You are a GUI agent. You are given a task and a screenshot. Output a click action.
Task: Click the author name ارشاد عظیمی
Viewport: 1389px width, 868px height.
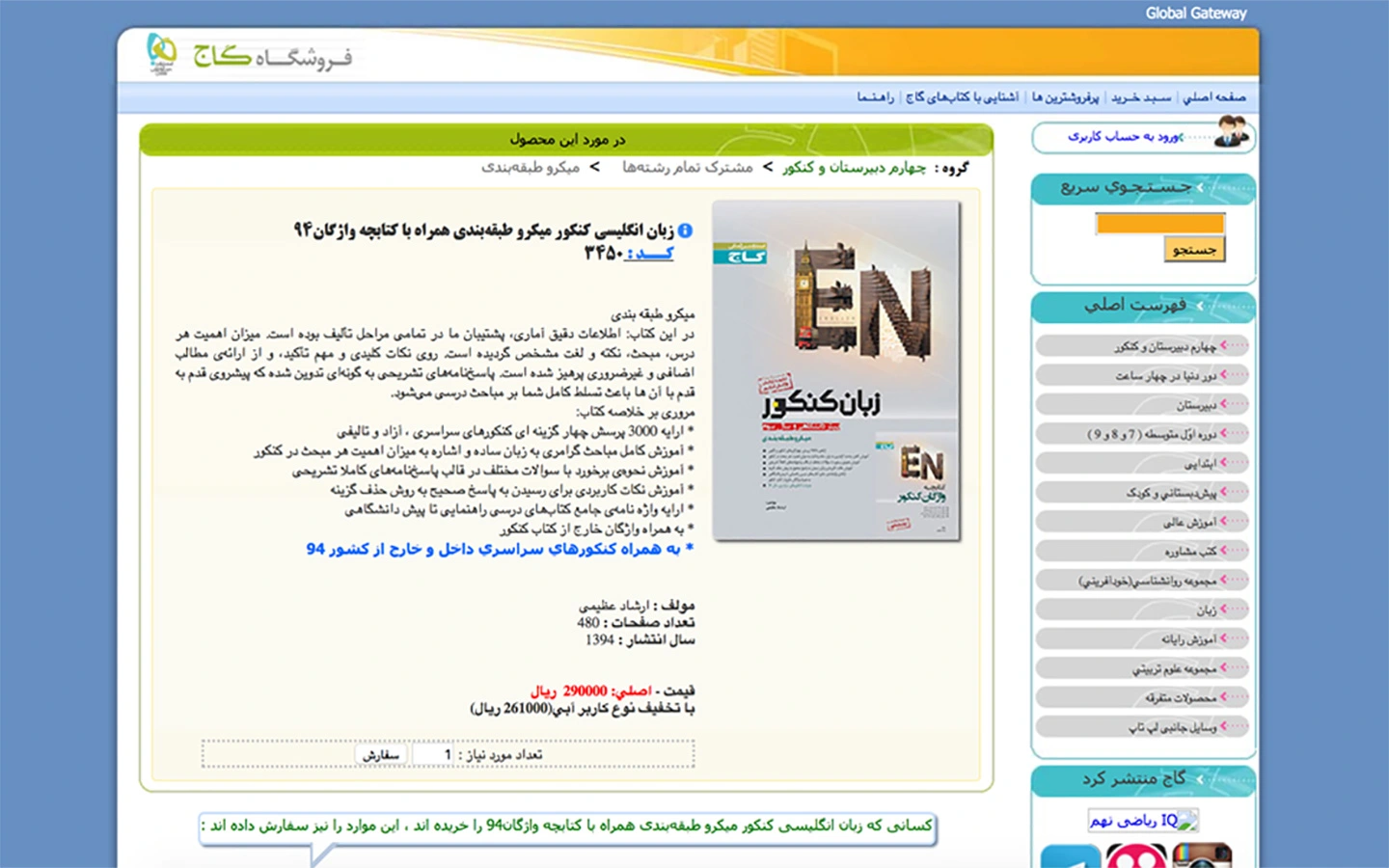[613, 606]
